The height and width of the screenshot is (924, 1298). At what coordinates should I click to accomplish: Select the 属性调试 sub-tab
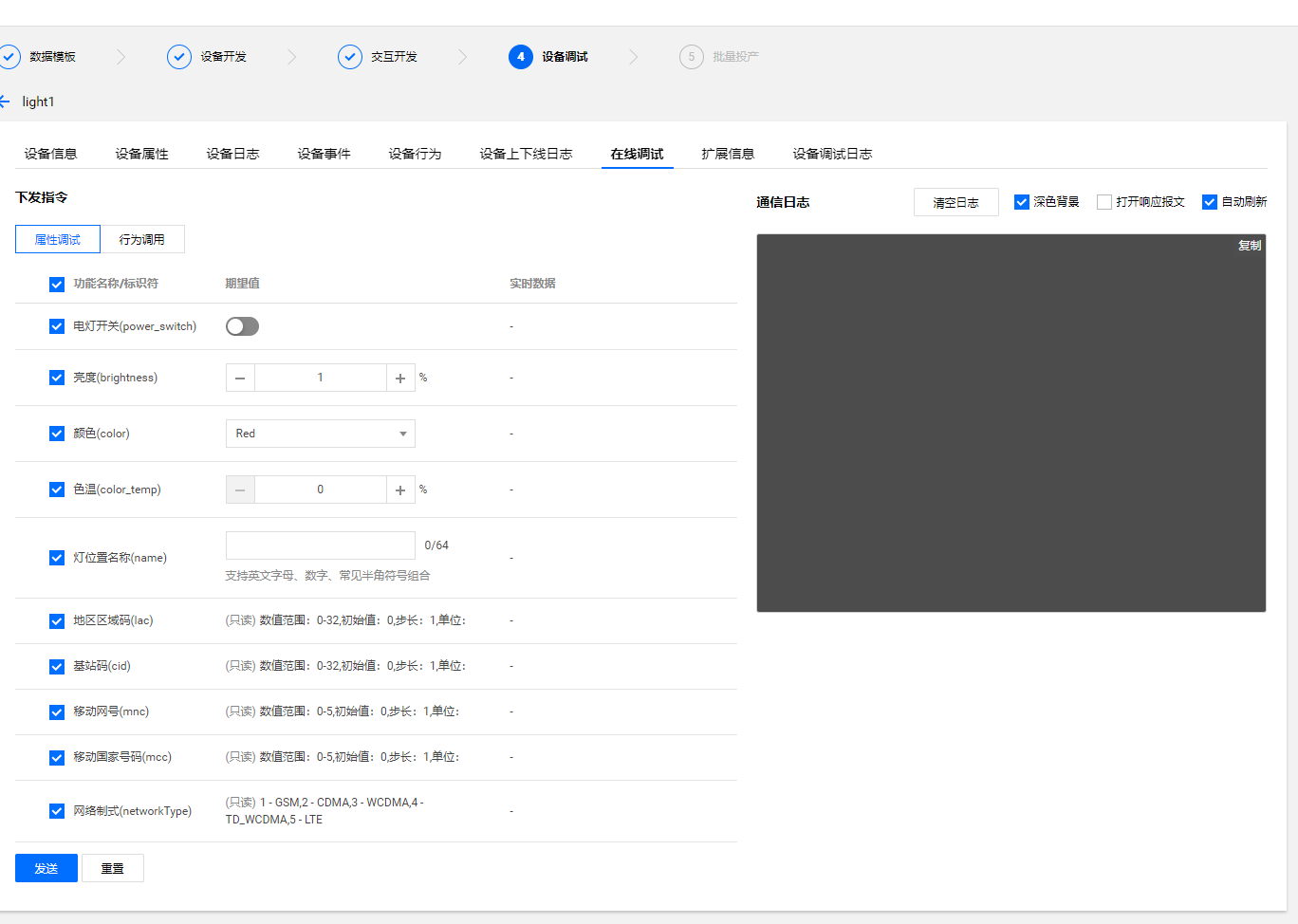pyautogui.click(x=58, y=239)
